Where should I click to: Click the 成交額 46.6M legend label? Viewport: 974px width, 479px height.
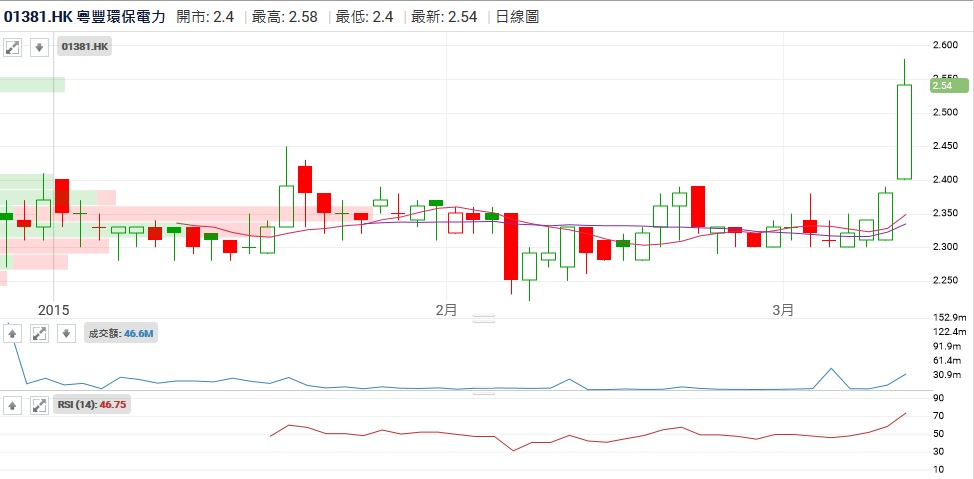[x=120, y=333]
